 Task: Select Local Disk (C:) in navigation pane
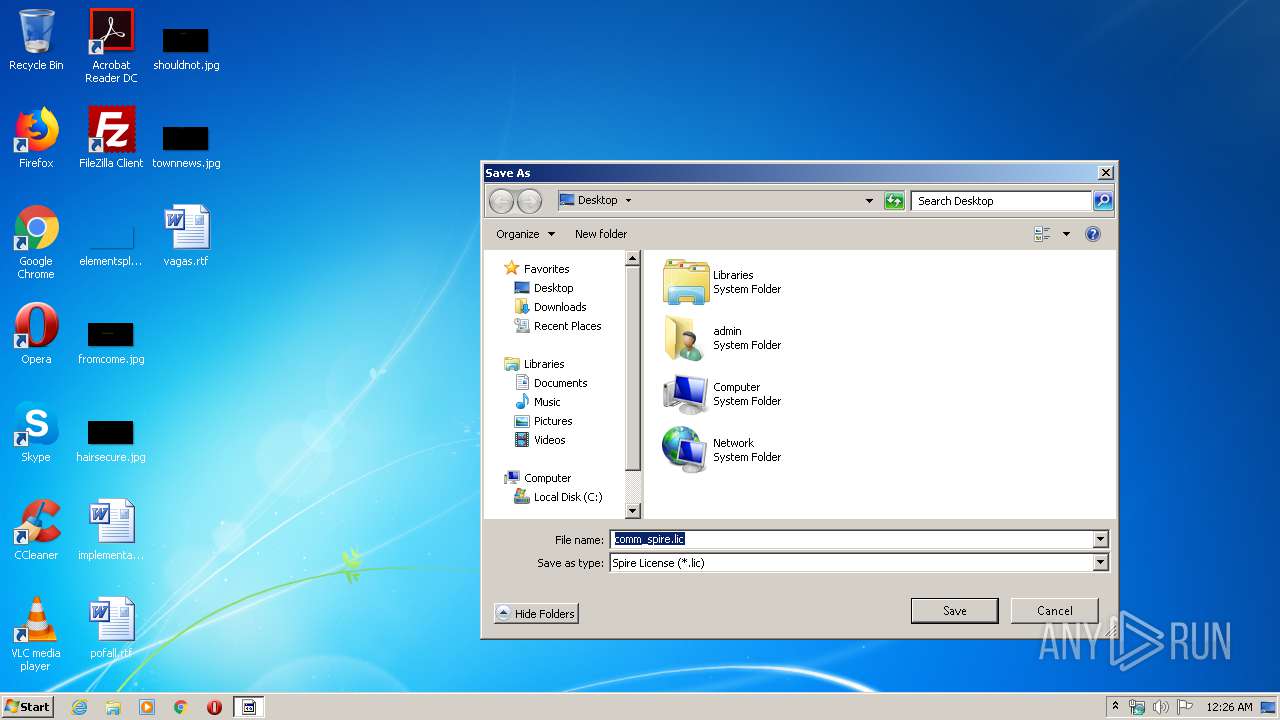(x=558, y=497)
